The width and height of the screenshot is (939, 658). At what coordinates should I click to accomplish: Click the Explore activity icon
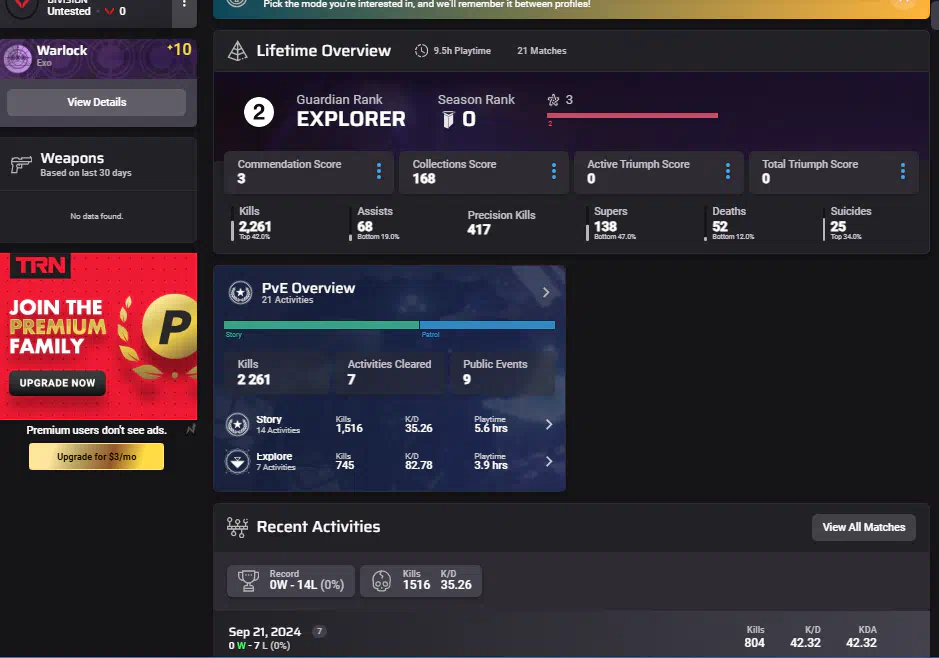(238, 461)
